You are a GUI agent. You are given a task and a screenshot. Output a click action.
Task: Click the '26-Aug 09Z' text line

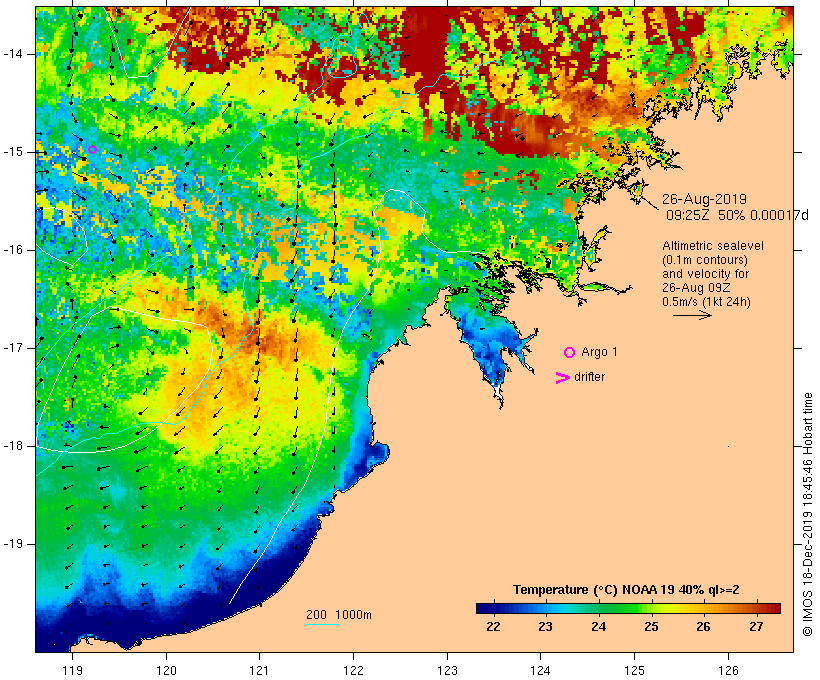pyautogui.click(x=696, y=288)
